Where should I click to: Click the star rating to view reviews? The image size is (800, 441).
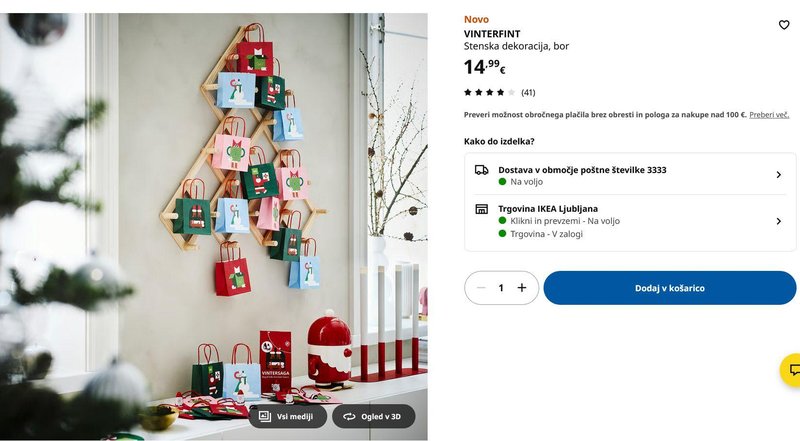(x=489, y=92)
